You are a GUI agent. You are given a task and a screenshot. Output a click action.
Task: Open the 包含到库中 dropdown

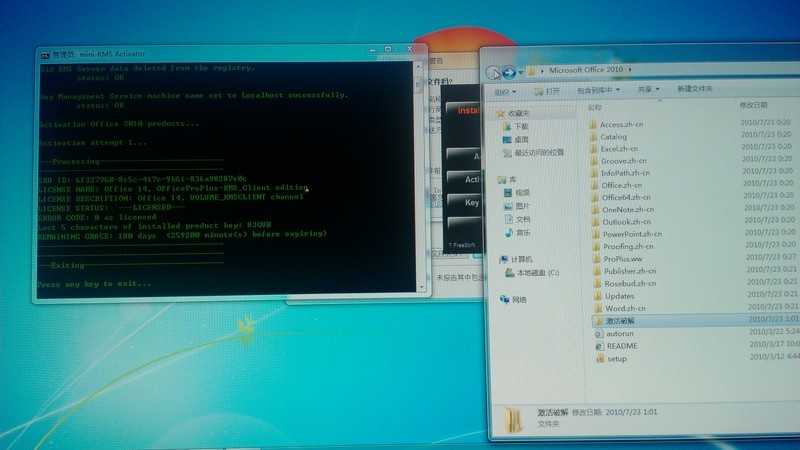pos(598,90)
